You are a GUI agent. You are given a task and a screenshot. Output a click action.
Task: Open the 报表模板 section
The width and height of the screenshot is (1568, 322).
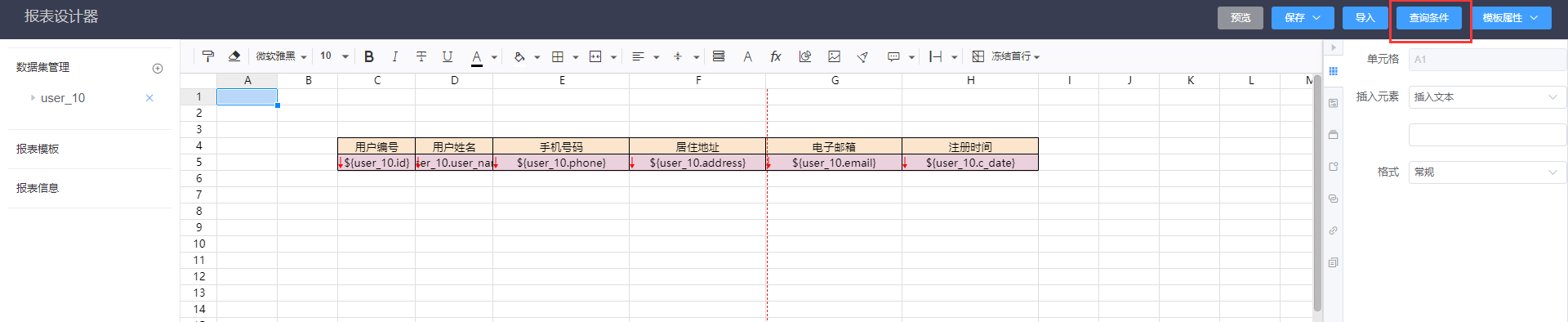click(38, 149)
